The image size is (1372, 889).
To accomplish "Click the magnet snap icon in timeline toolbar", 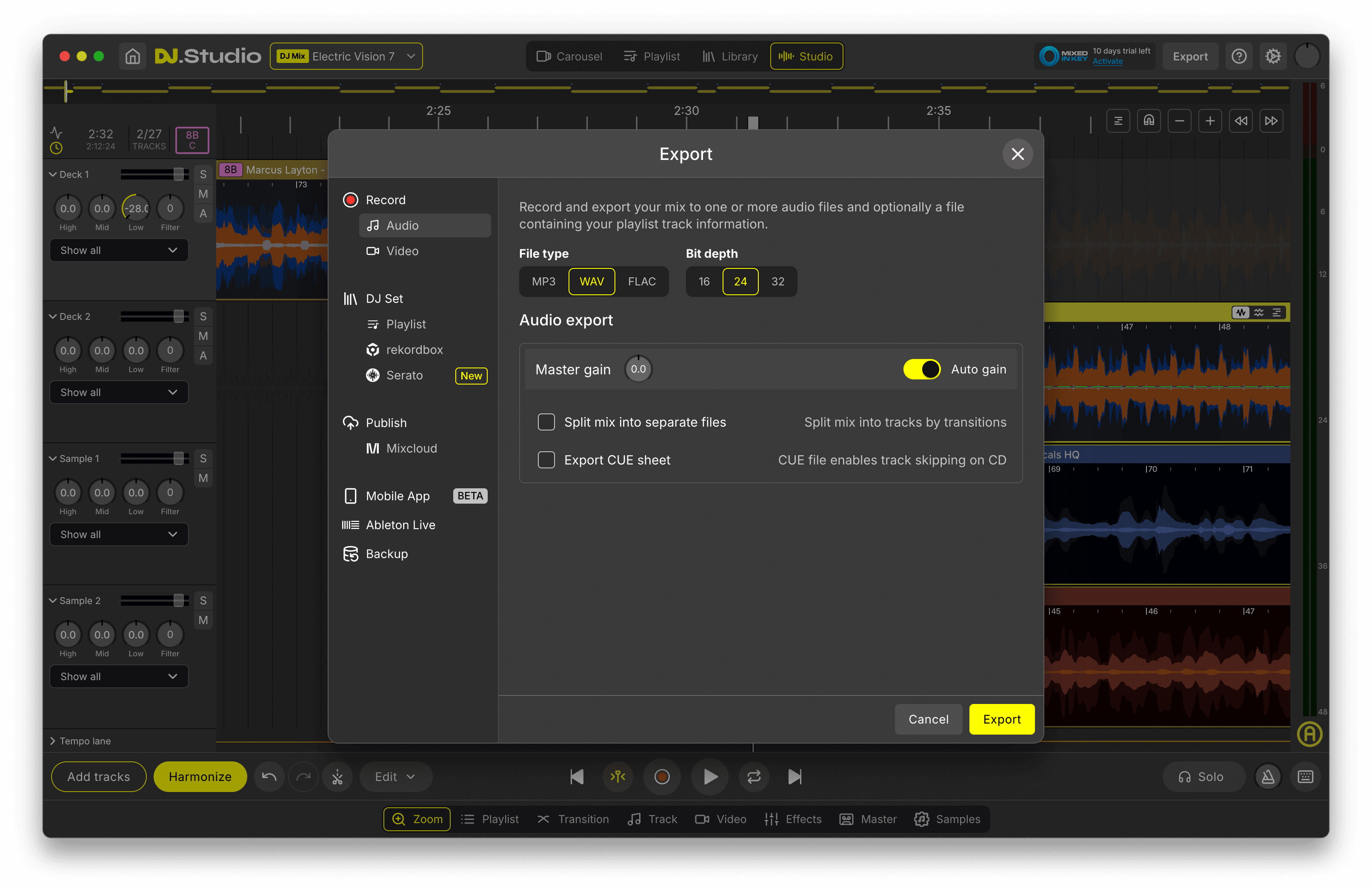I will click(x=1149, y=121).
